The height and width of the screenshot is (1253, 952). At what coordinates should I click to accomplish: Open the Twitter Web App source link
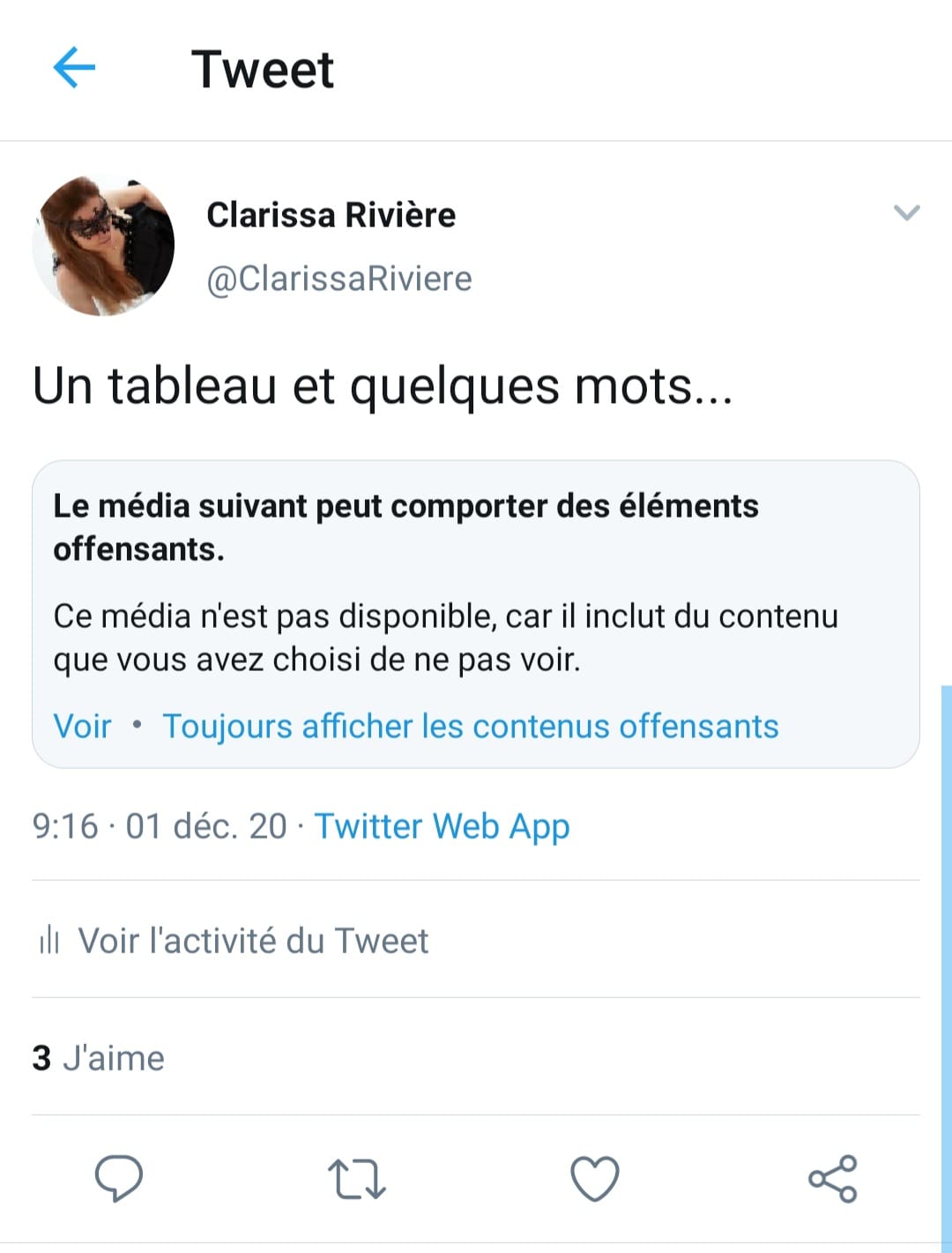point(442,826)
